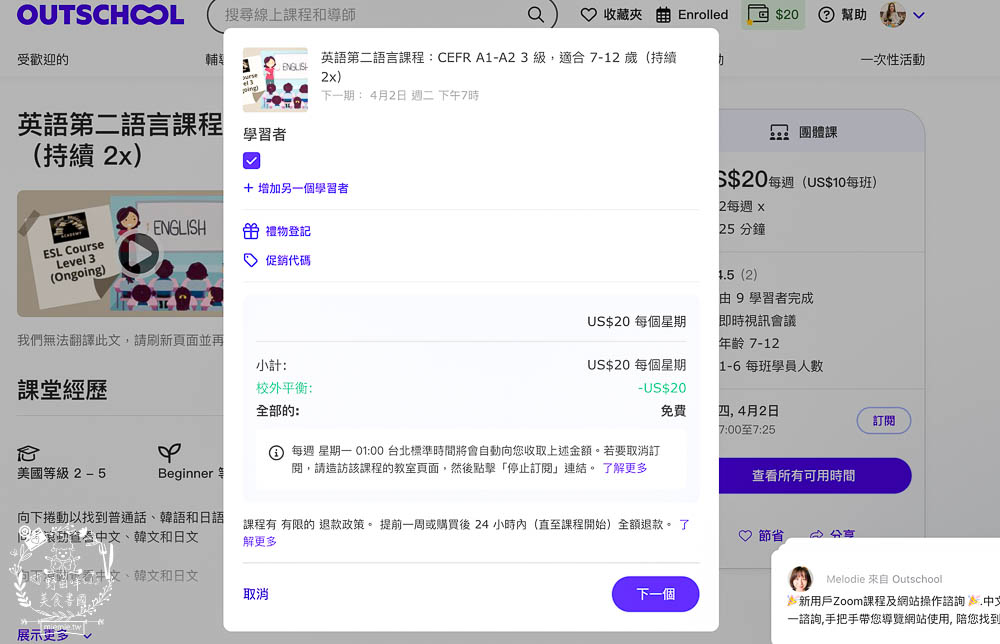The height and width of the screenshot is (644, 1000).
Task: Click Melodie's avatar in chat popup
Action: [800, 579]
